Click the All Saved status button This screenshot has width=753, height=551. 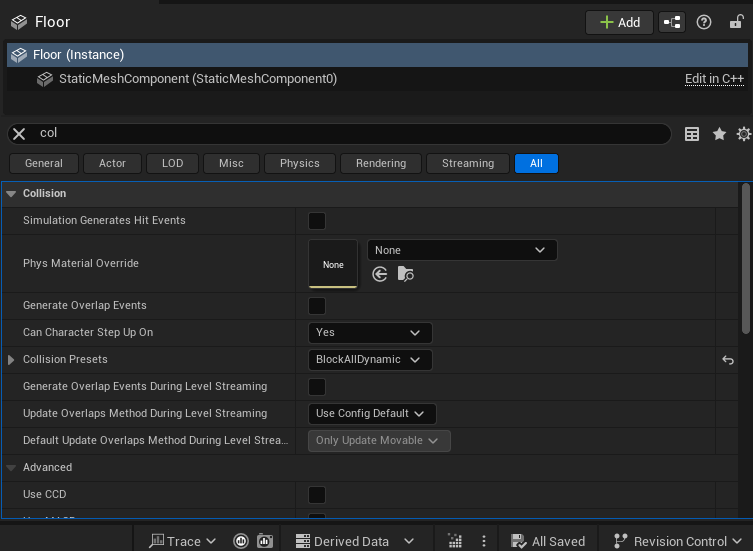548,541
